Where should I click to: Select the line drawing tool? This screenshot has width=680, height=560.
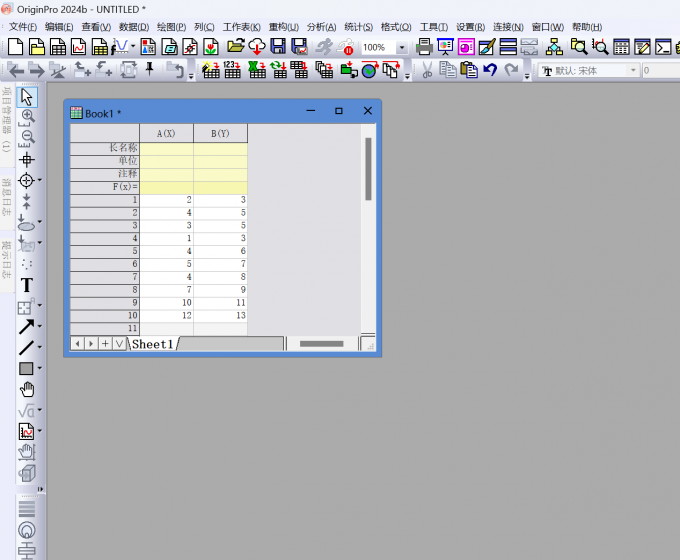click(x=26, y=347)
